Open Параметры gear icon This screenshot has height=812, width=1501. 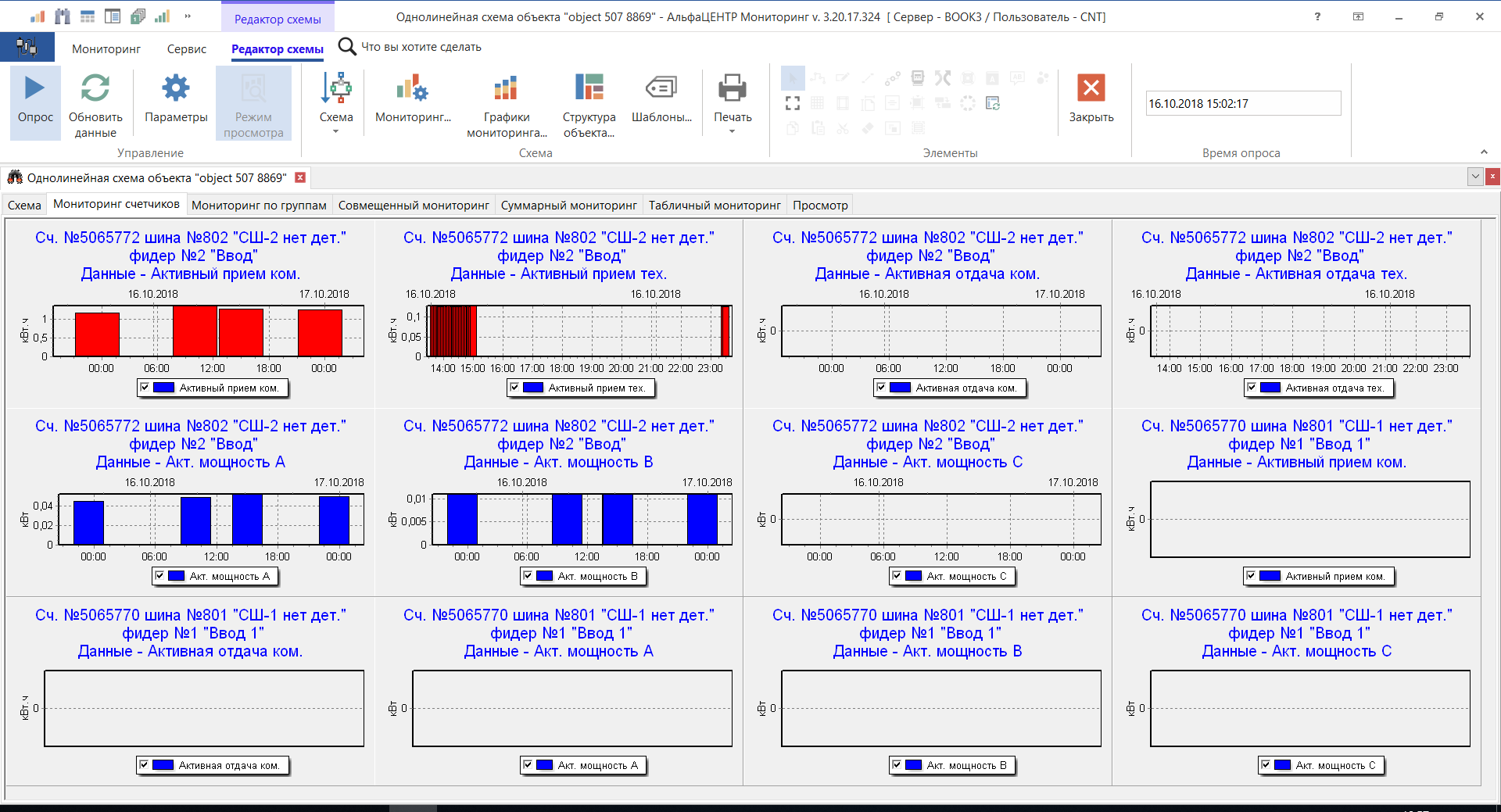176,88
